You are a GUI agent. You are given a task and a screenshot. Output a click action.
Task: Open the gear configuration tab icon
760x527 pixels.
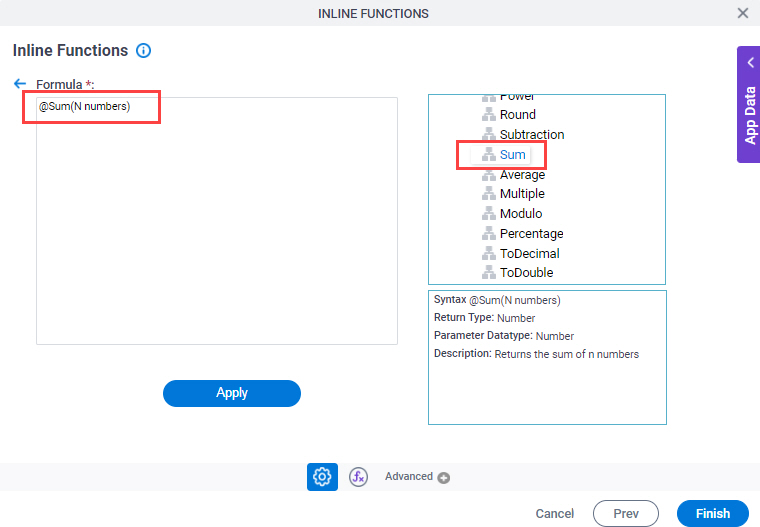(322, 477)
